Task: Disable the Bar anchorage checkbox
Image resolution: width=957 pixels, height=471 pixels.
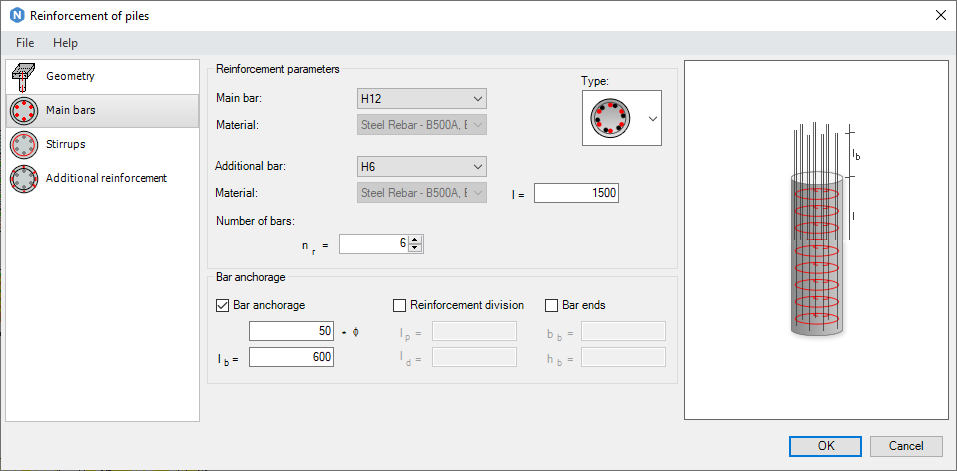Action: [223, 305]
